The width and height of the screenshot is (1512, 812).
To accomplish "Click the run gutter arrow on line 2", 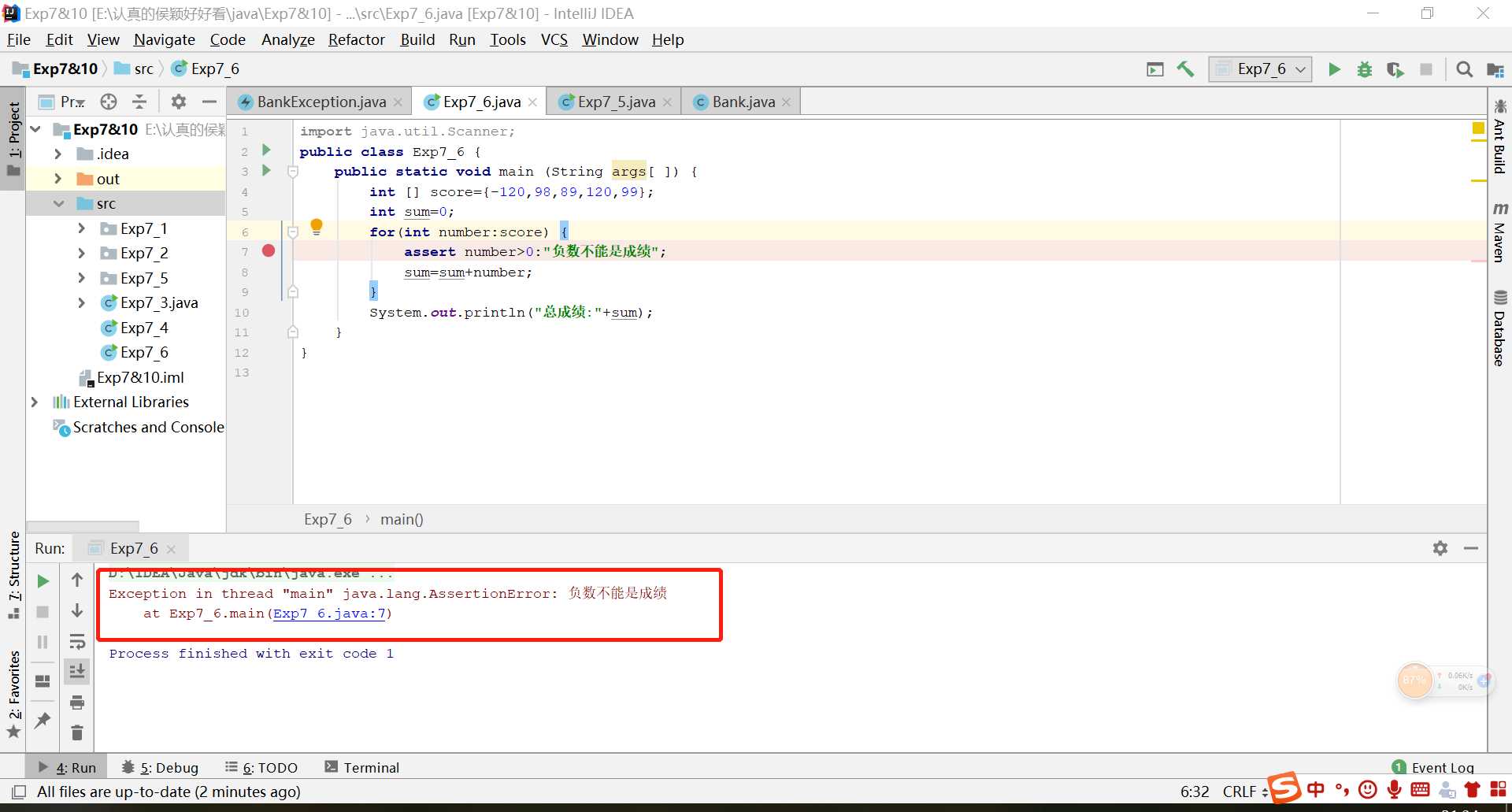I will (x=266, y=150).
